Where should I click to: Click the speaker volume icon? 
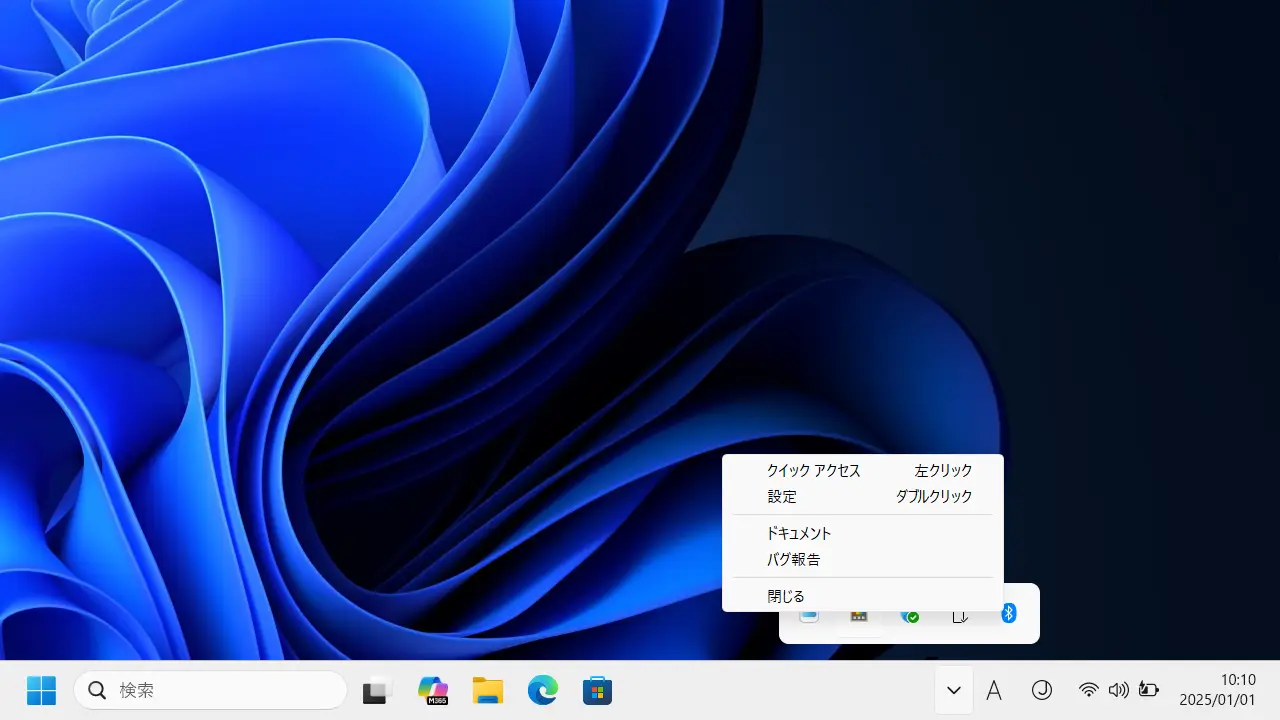pos(1119,690)
